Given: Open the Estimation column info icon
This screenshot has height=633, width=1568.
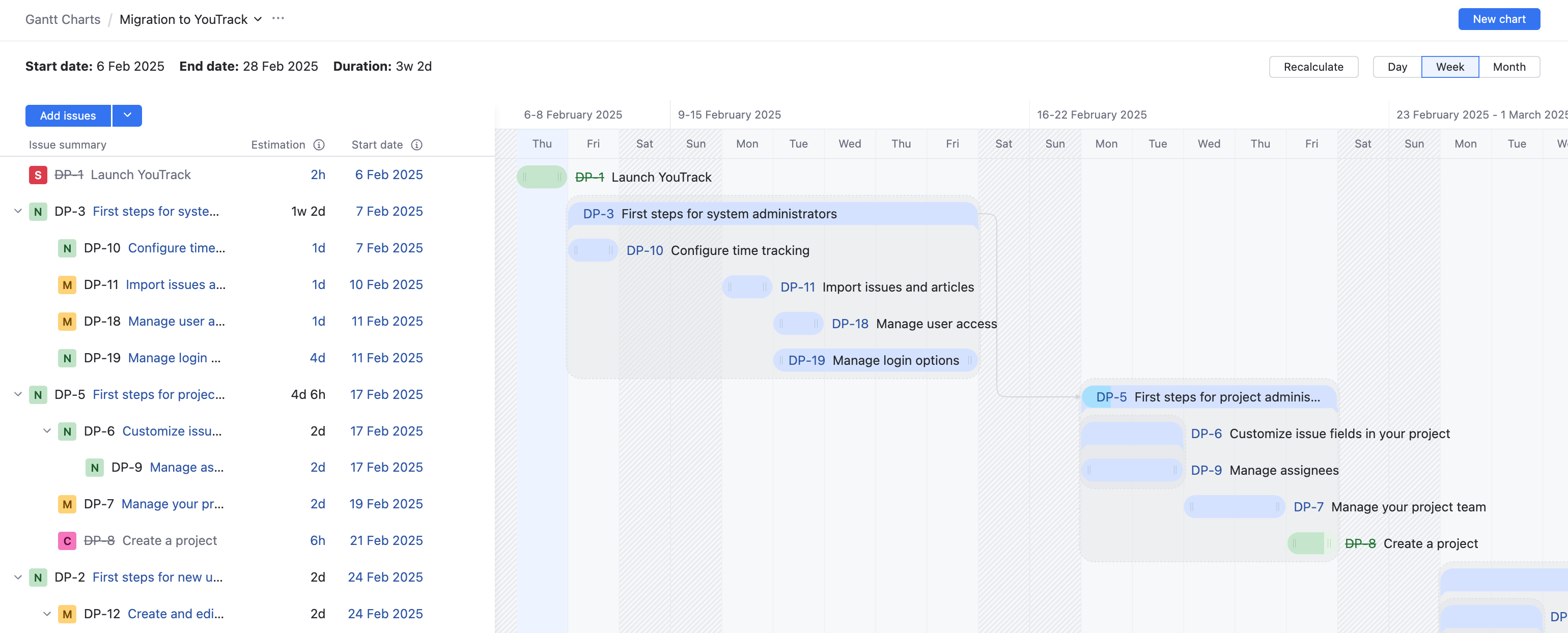Looking at the screenshot, I should pos(319,145).
